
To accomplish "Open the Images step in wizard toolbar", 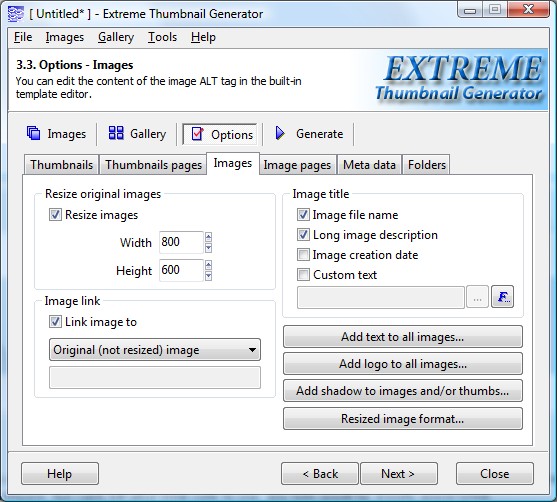I will (x=56, y=134).
